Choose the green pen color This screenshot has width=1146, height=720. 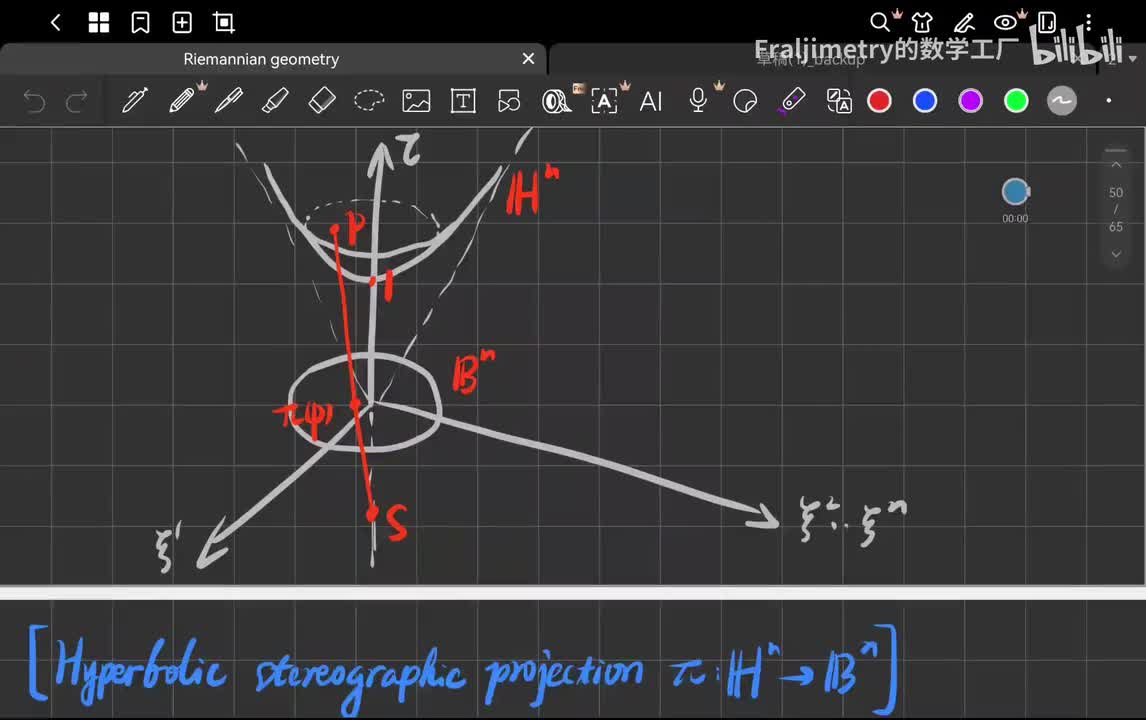tap(1016, 101)
